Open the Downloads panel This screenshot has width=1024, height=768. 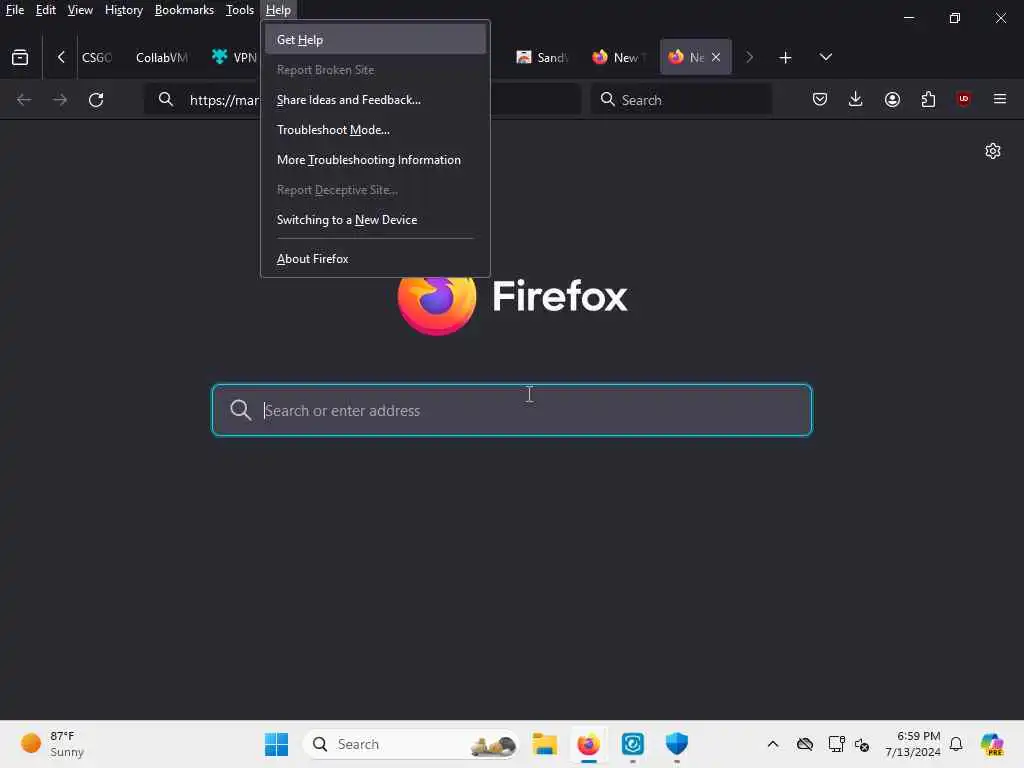(x=856, y=99)
